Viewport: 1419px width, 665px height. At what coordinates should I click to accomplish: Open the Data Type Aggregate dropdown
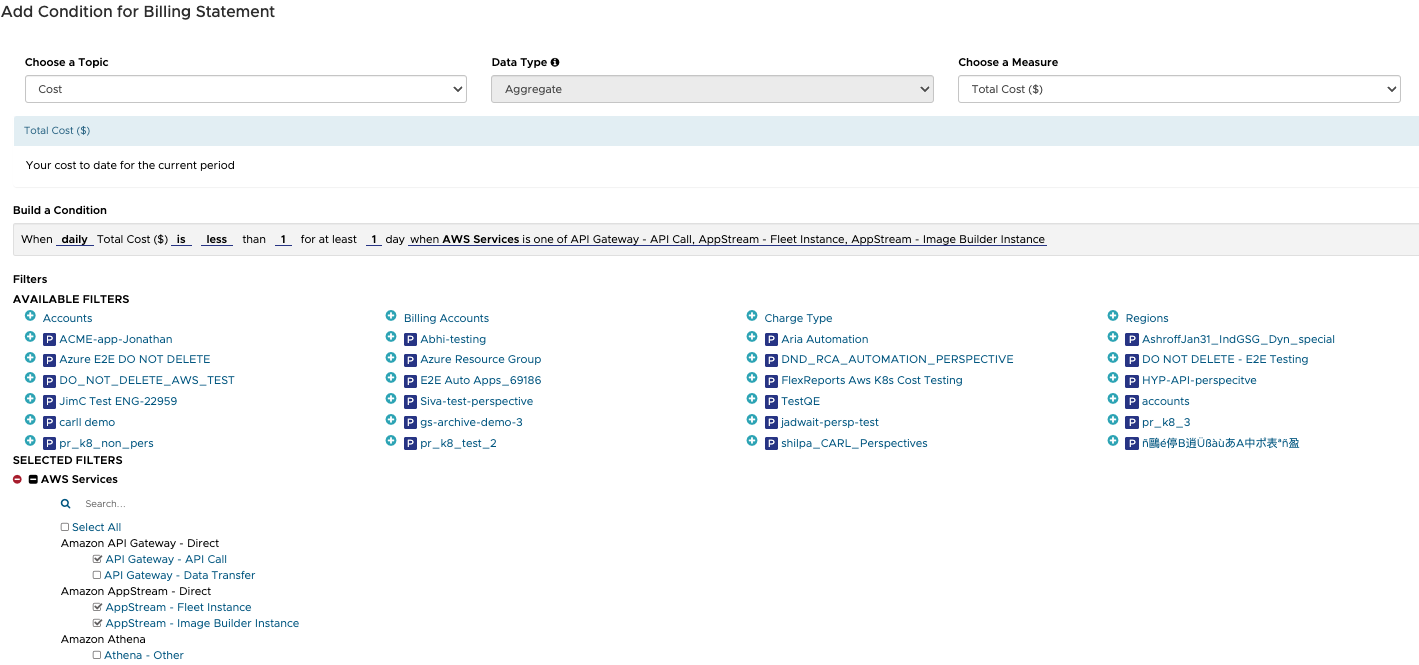[712, 89]
